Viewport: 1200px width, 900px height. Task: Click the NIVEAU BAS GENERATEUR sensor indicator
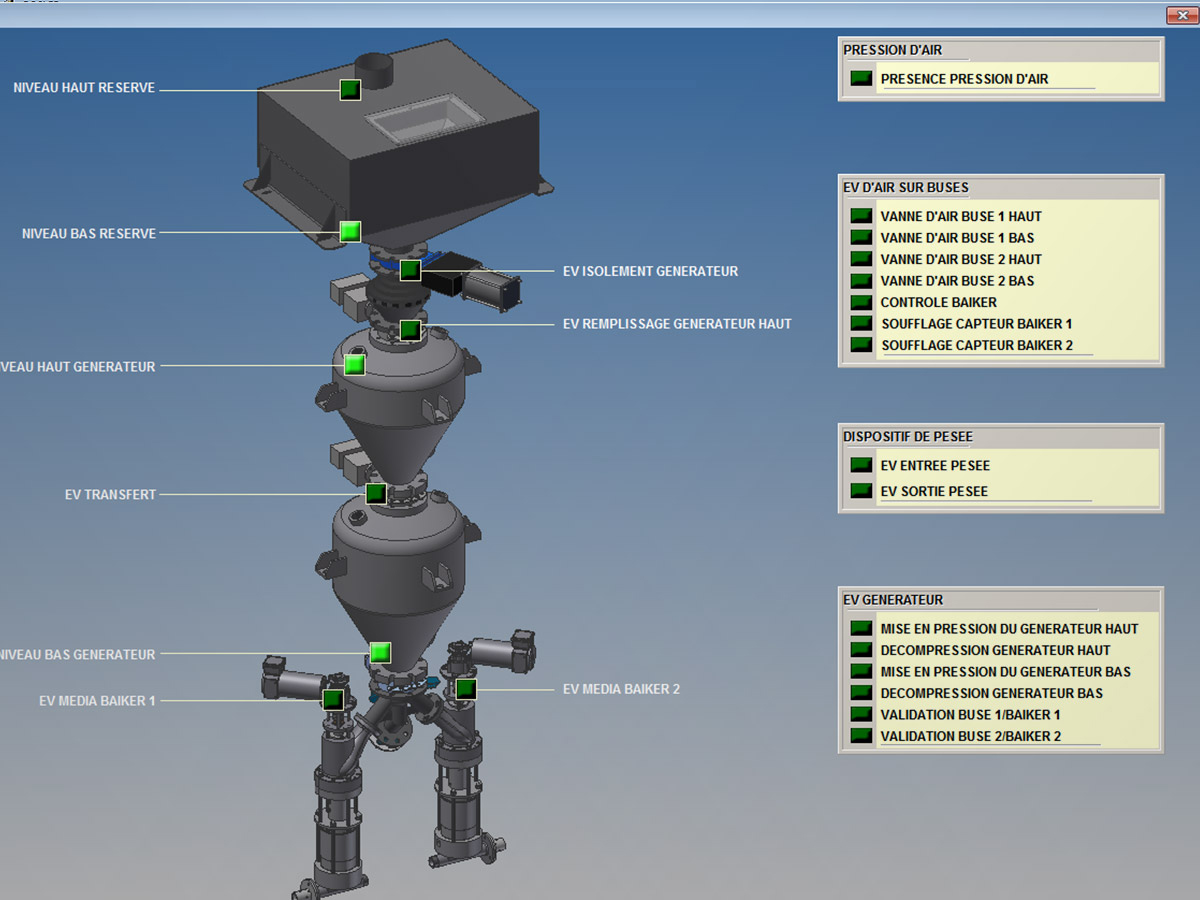pos(379,653)
